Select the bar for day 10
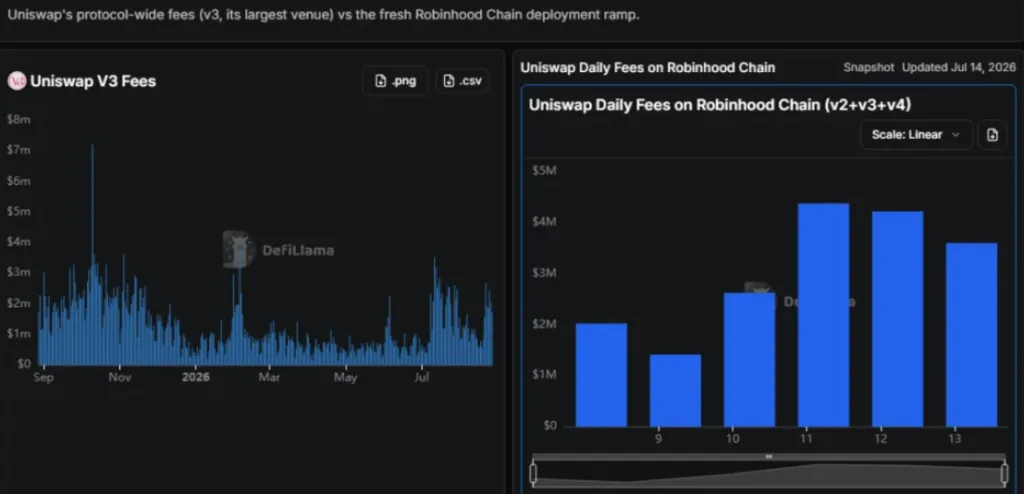This screenshot has width=1024, height=494. click(x=749, y=359)
